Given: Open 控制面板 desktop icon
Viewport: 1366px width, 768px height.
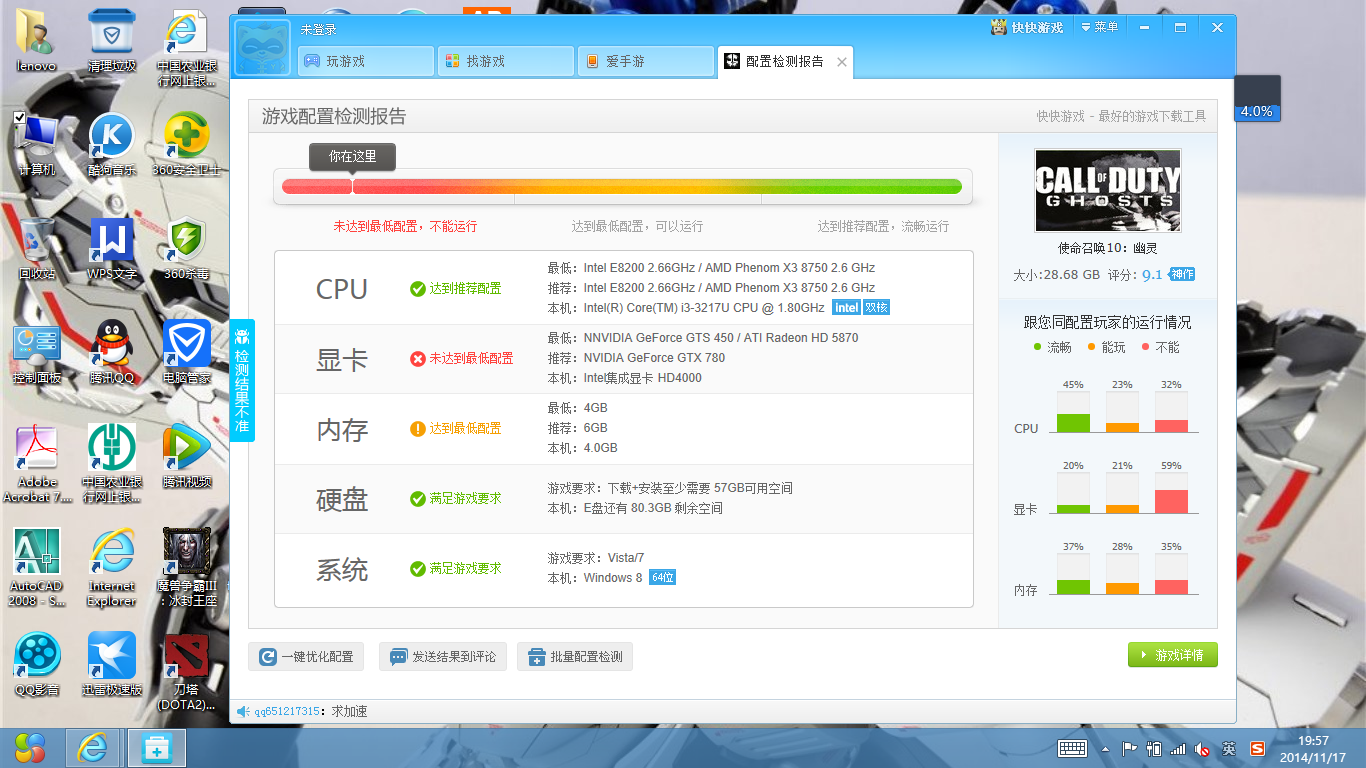Looking at the screenshot, I should coord(37,352).
